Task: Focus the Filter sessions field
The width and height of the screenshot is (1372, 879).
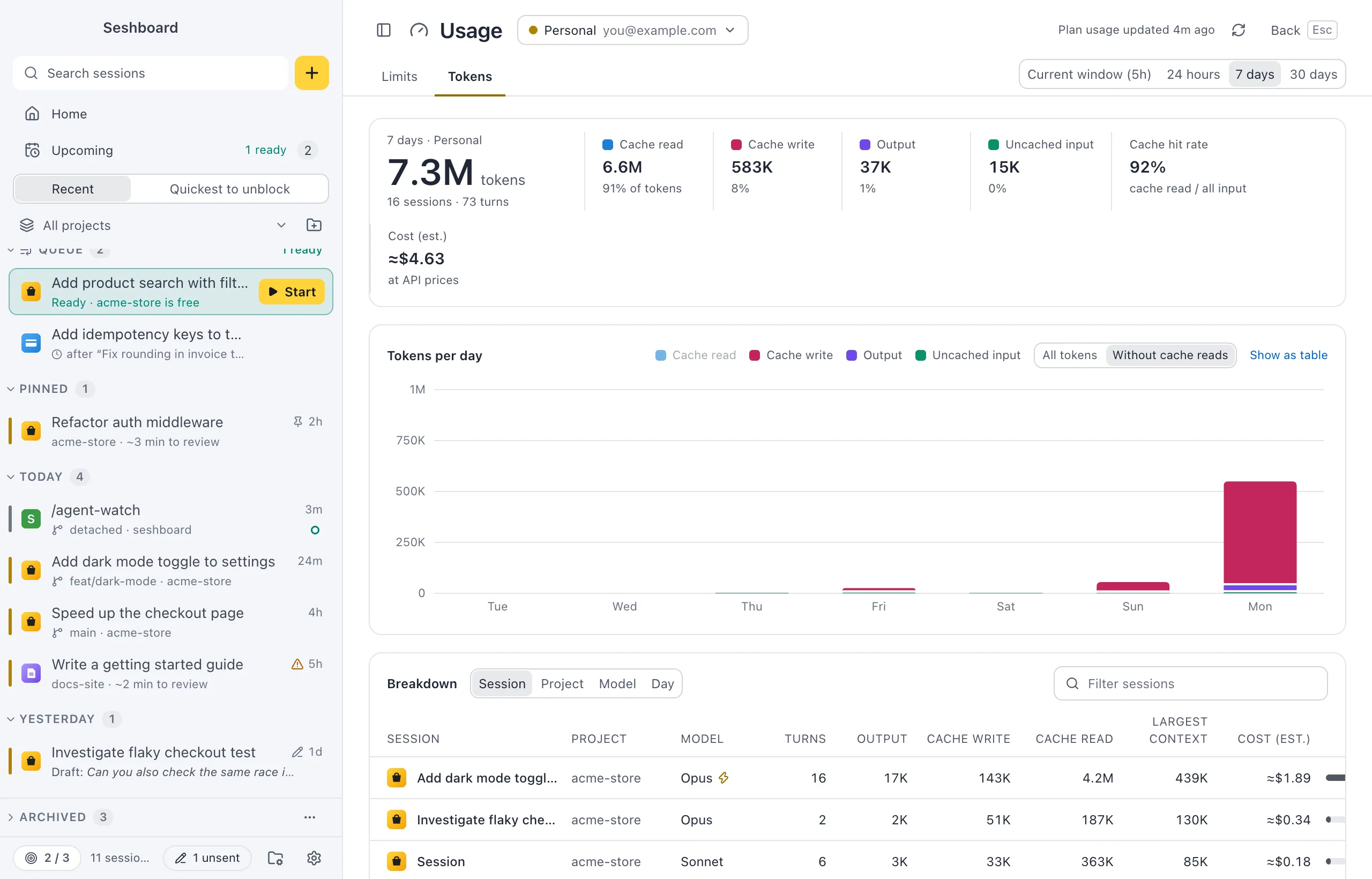Action: coord(1190,684)
